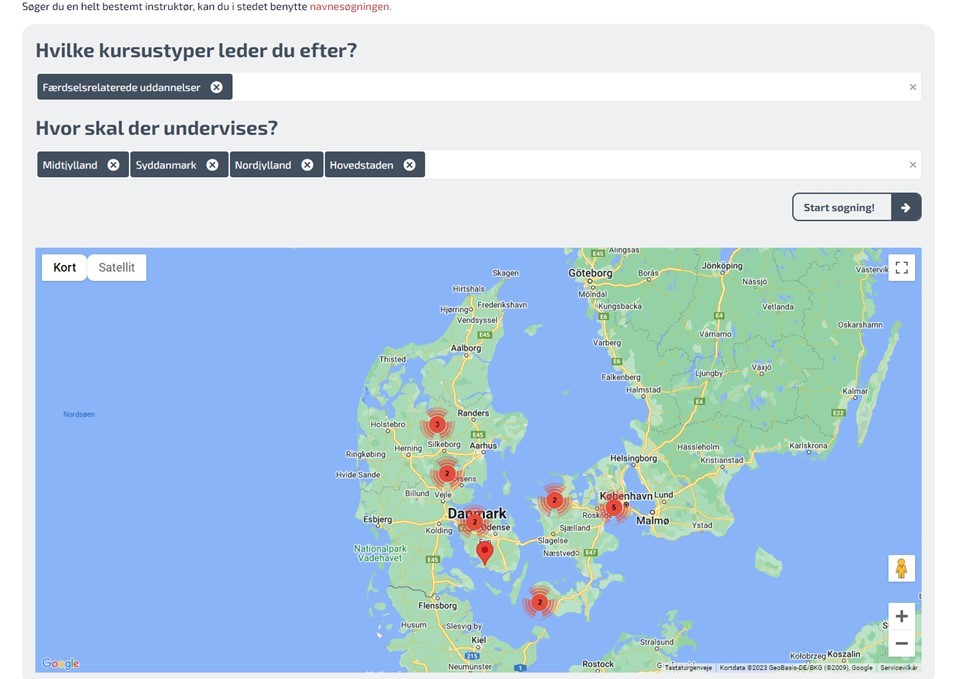
Task: Open the Servicevilkår link
Action: click(x=899, y=668)
